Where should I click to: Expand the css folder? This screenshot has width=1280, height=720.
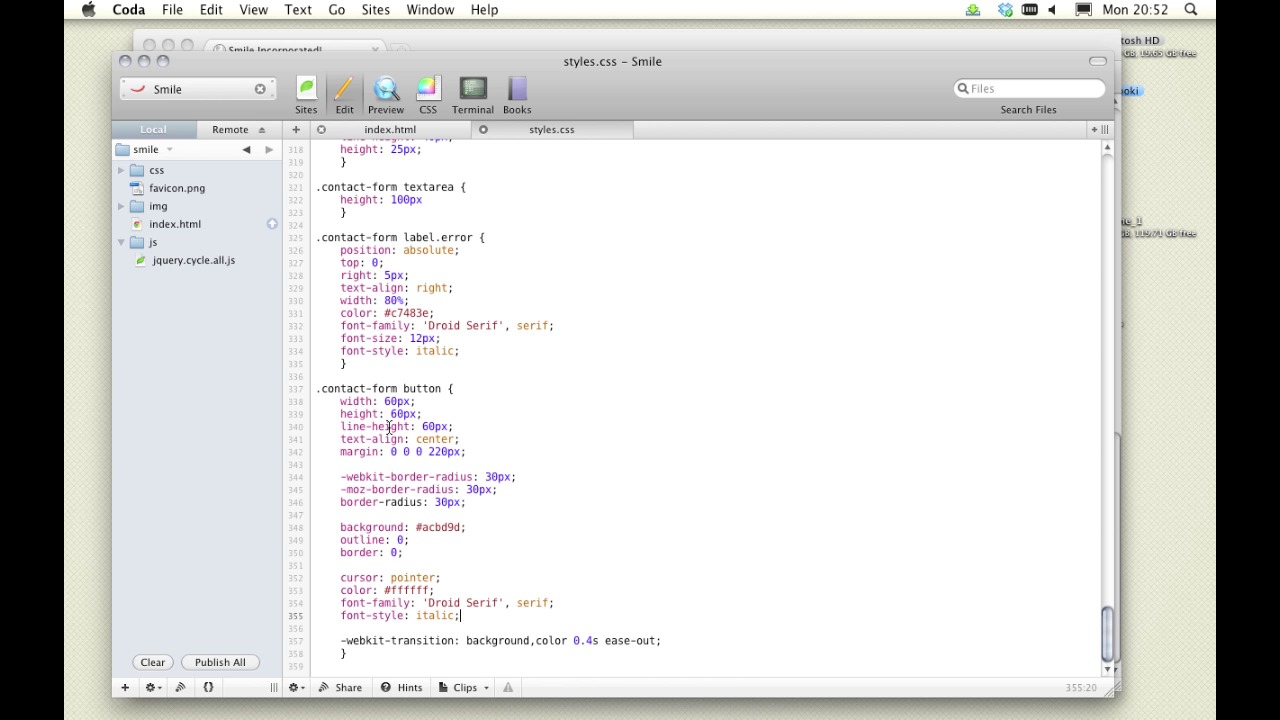pos(121,171)
